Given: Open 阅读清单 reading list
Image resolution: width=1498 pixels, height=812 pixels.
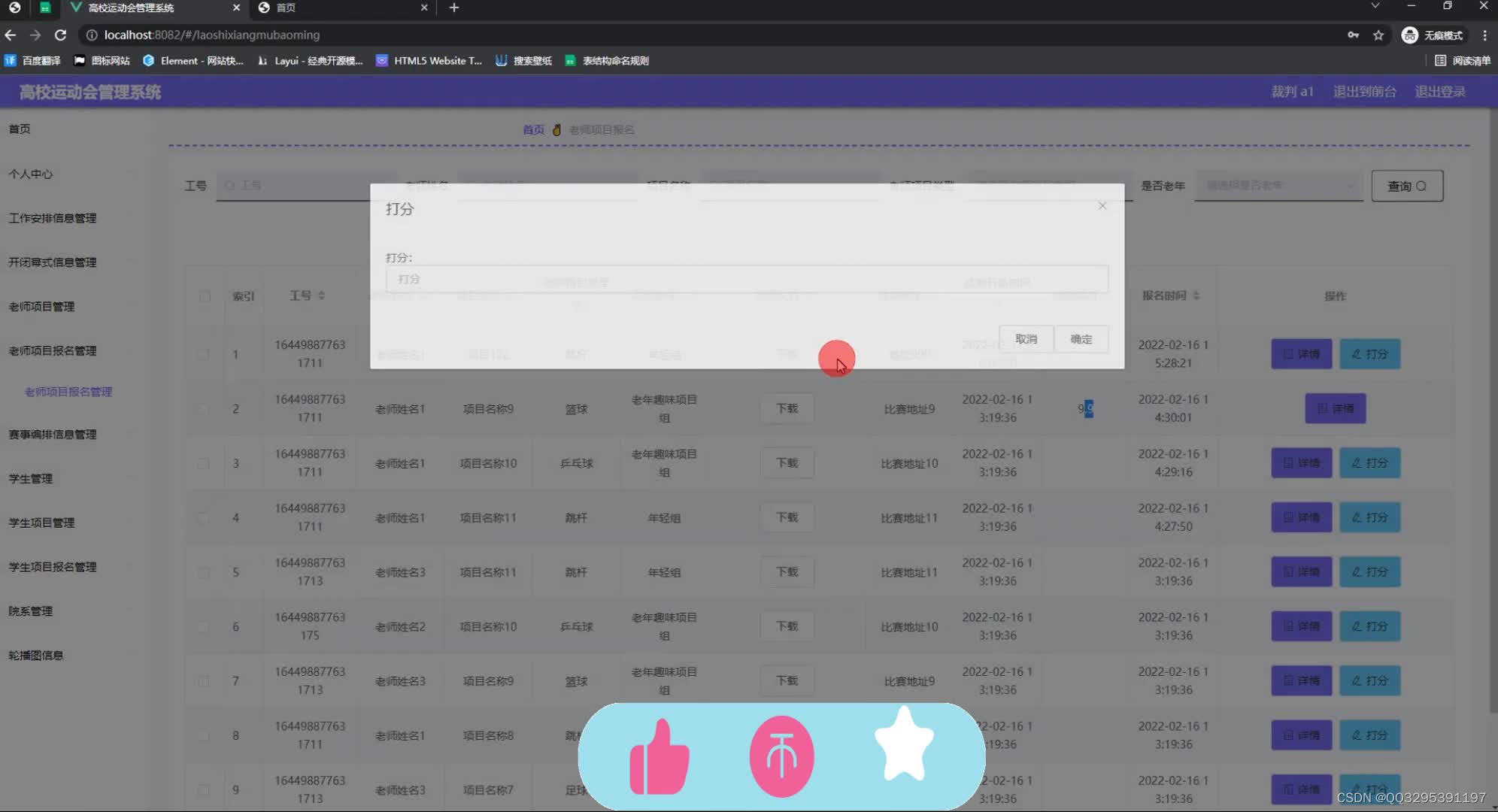Looking at the screenshot, I should 1462,61.
